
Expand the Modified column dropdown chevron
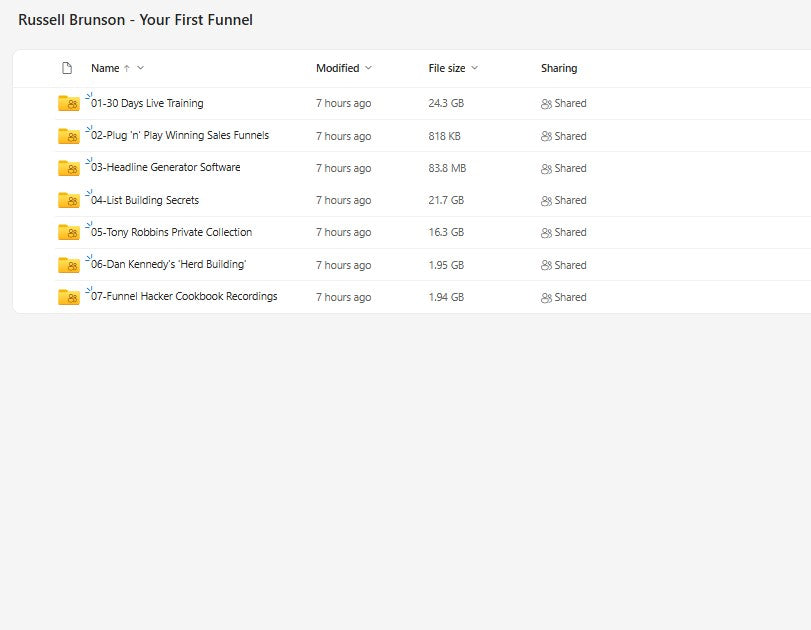[x=368, y=68]
